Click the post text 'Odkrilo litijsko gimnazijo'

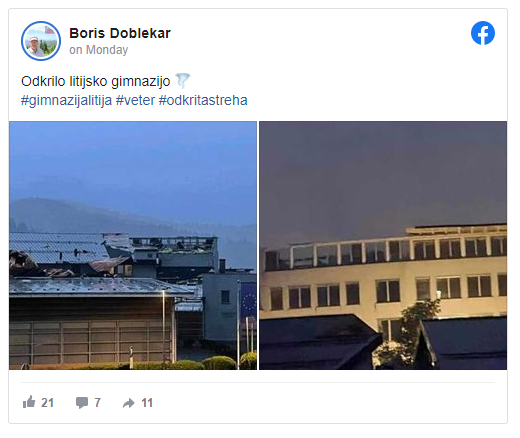tap(96, 81)
